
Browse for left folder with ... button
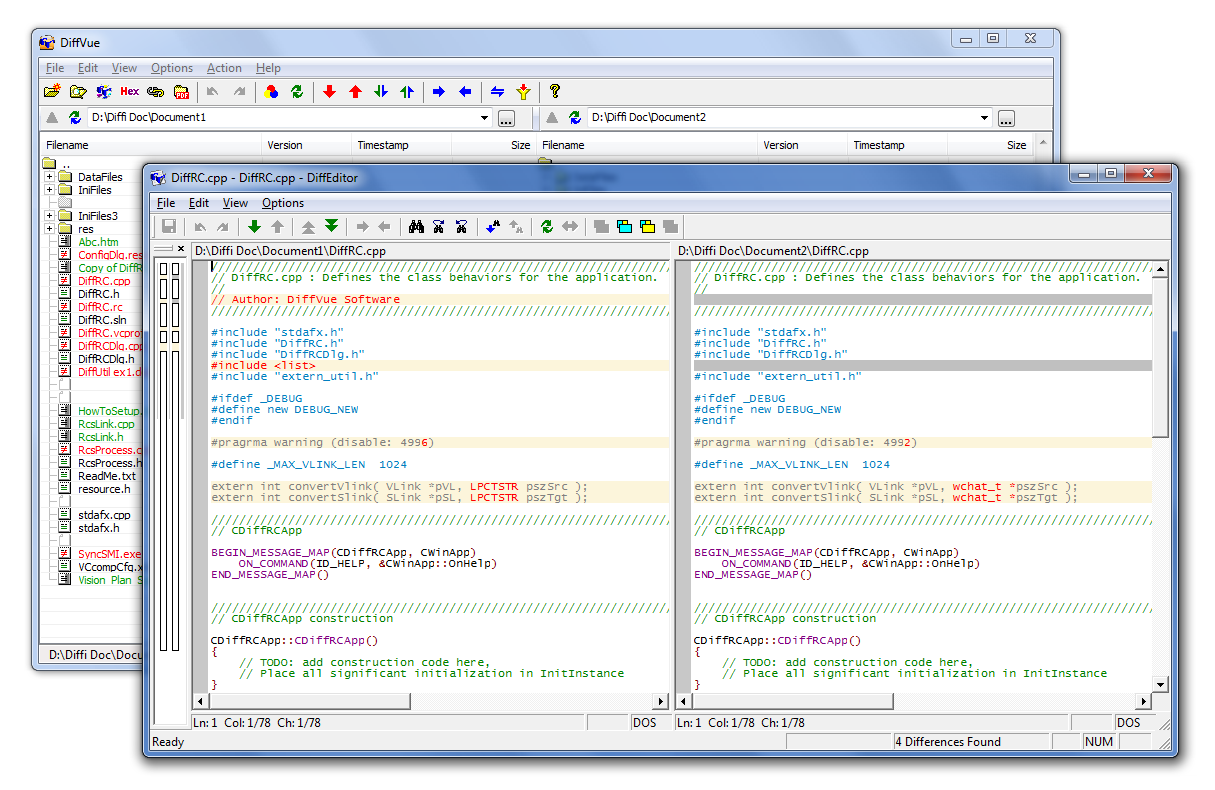tap(507, 119)
